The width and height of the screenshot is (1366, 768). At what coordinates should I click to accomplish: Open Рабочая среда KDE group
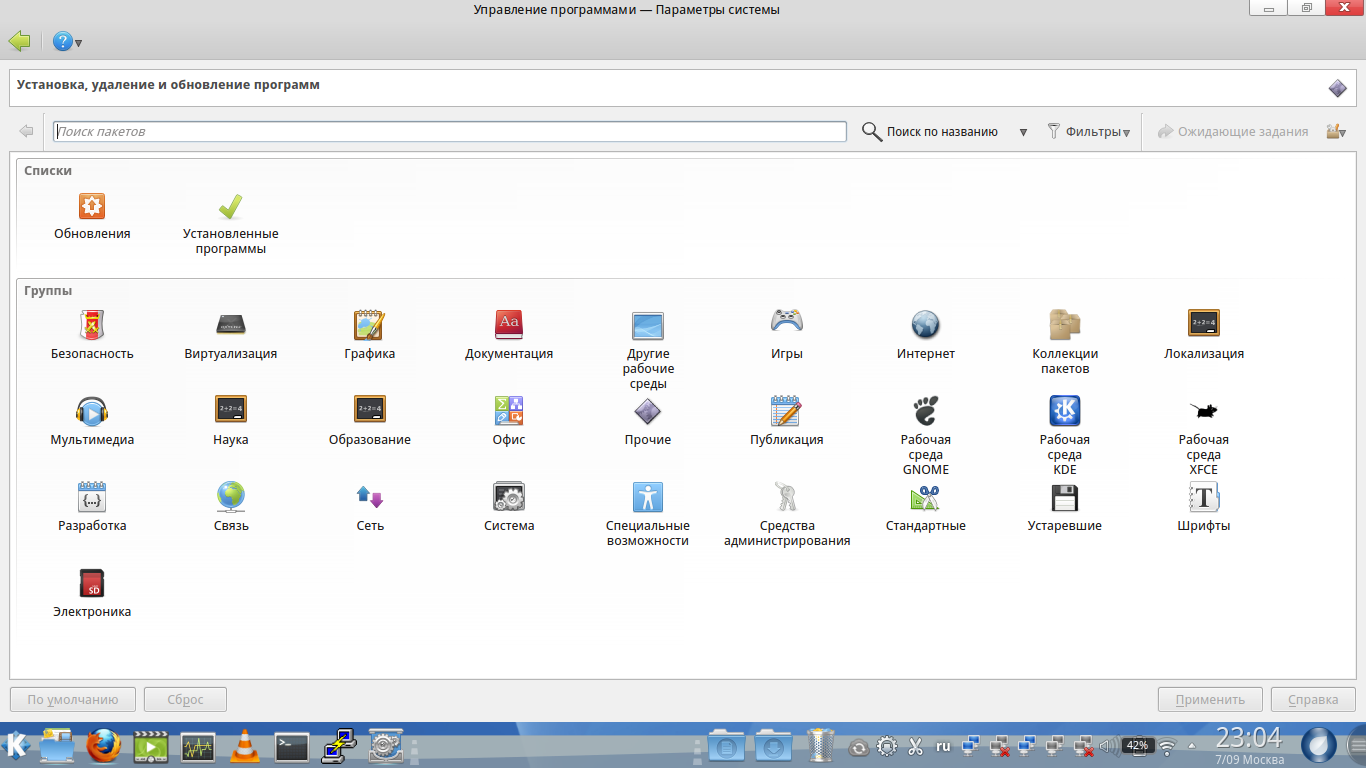pos(1065,436)
